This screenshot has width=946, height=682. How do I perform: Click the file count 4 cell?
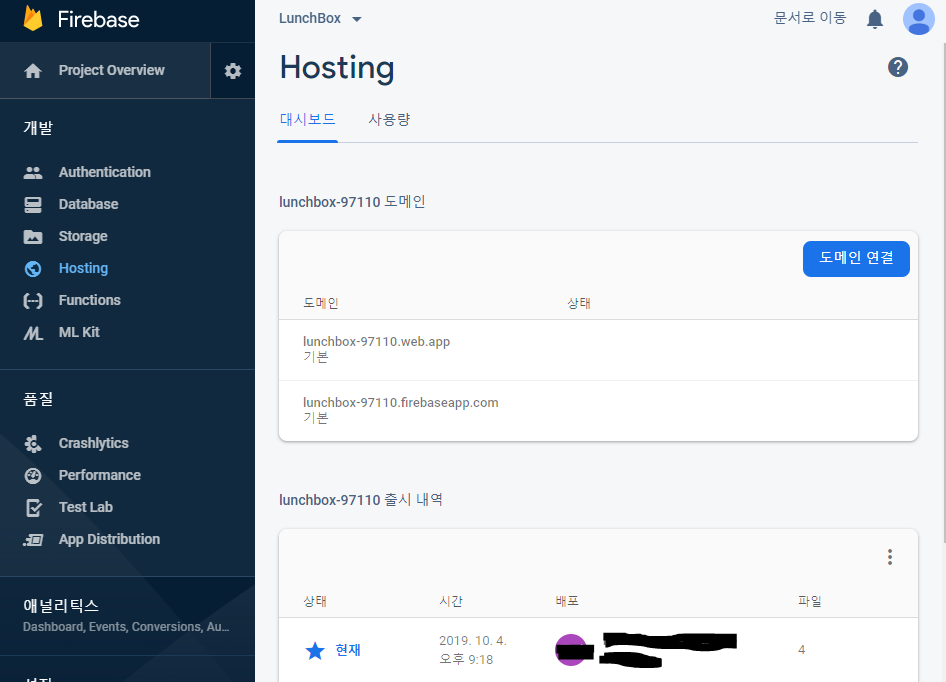(801, 650)
